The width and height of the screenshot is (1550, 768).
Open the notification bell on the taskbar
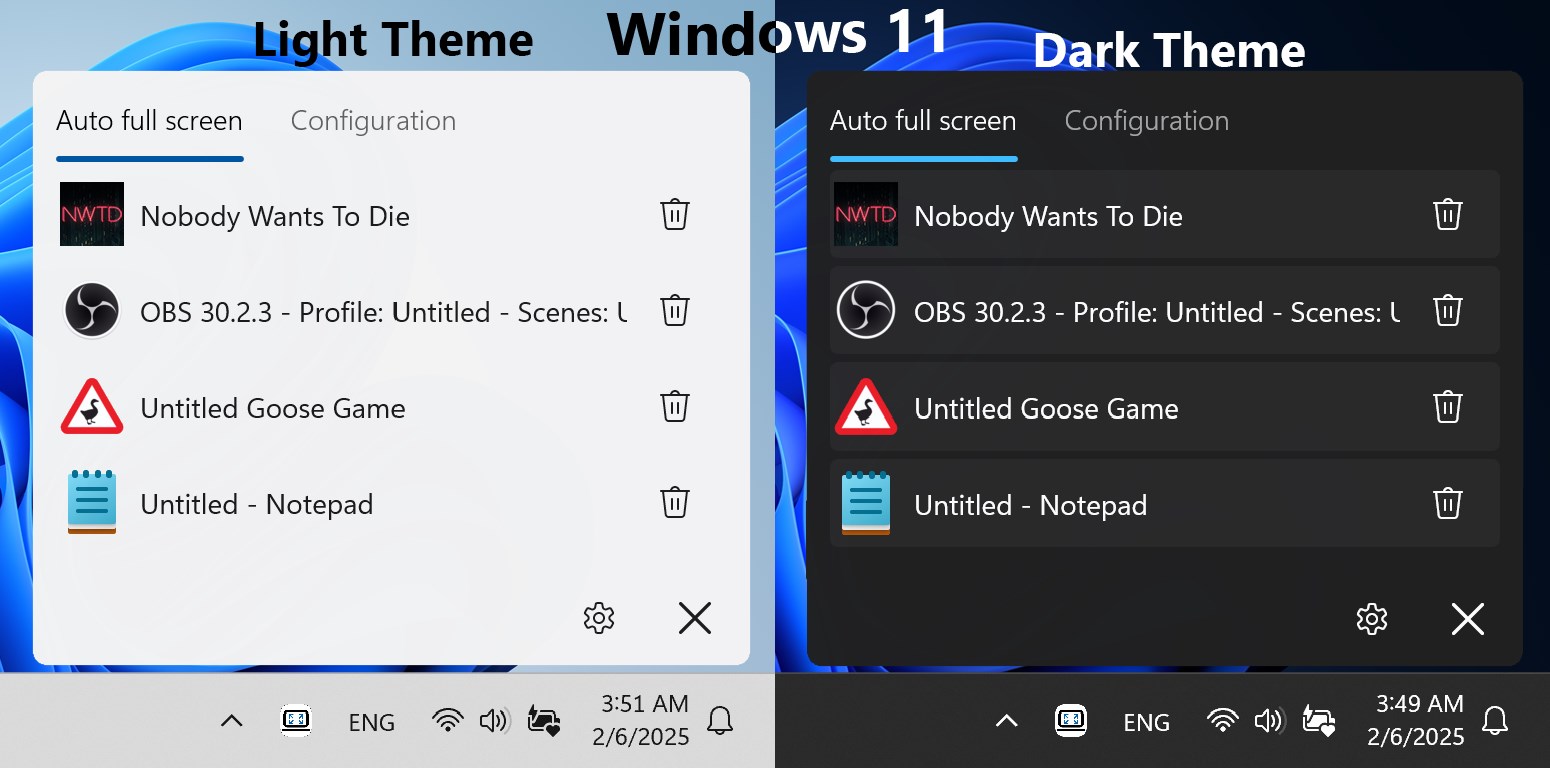coord(722,720)
